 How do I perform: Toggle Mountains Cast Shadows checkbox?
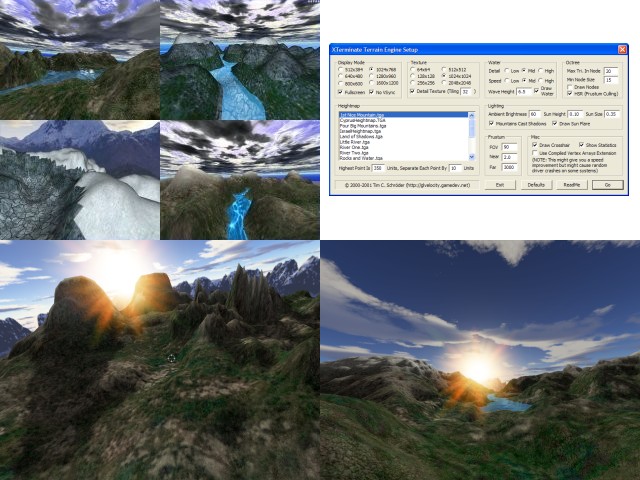point(491,123)
